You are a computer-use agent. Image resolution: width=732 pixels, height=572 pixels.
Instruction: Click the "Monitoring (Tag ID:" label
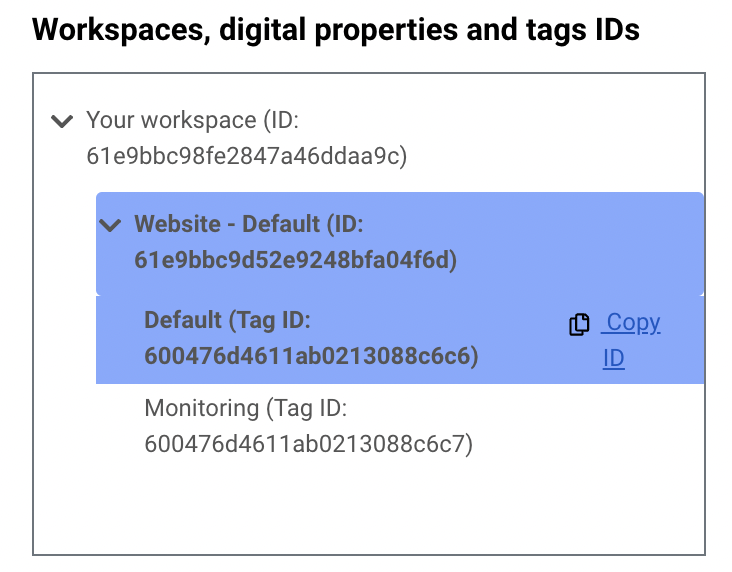(x=246, y=409)
